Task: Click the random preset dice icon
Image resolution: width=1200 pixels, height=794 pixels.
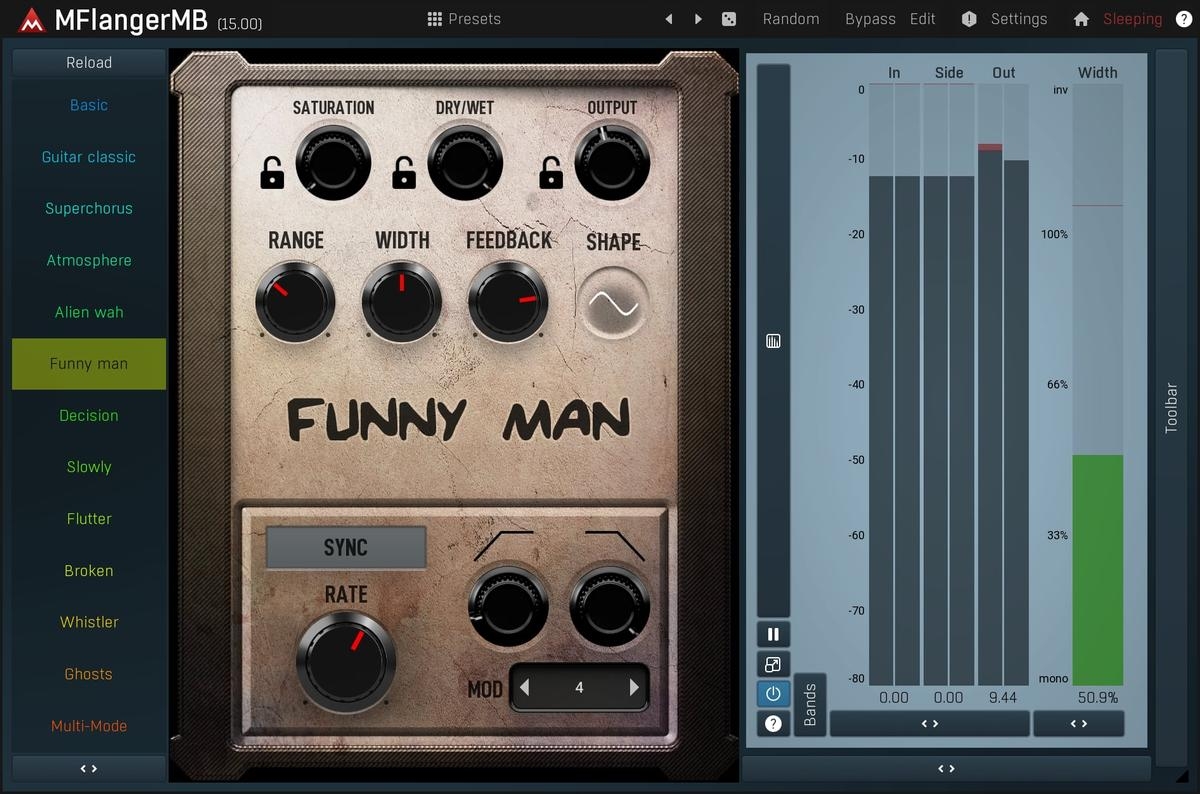Action: point(729,19)
